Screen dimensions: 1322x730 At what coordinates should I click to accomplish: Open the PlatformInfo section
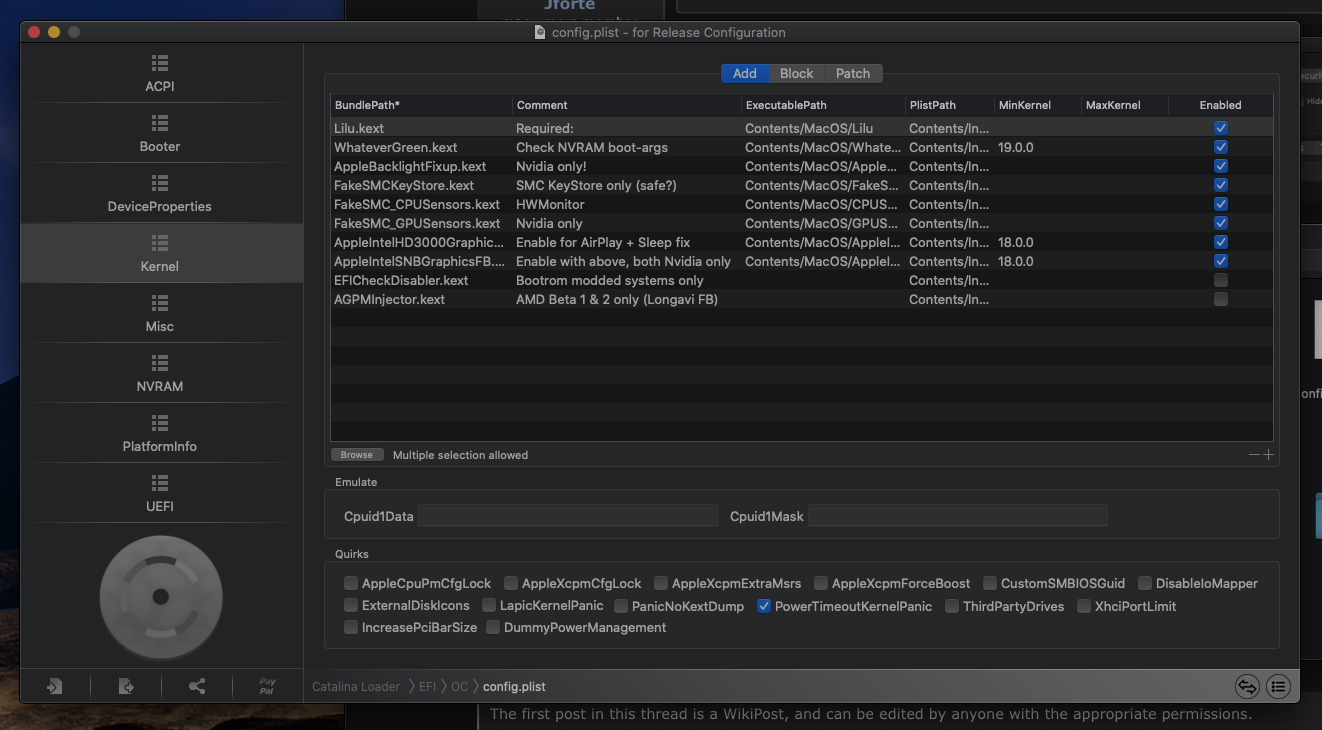(x=160, y=433)
